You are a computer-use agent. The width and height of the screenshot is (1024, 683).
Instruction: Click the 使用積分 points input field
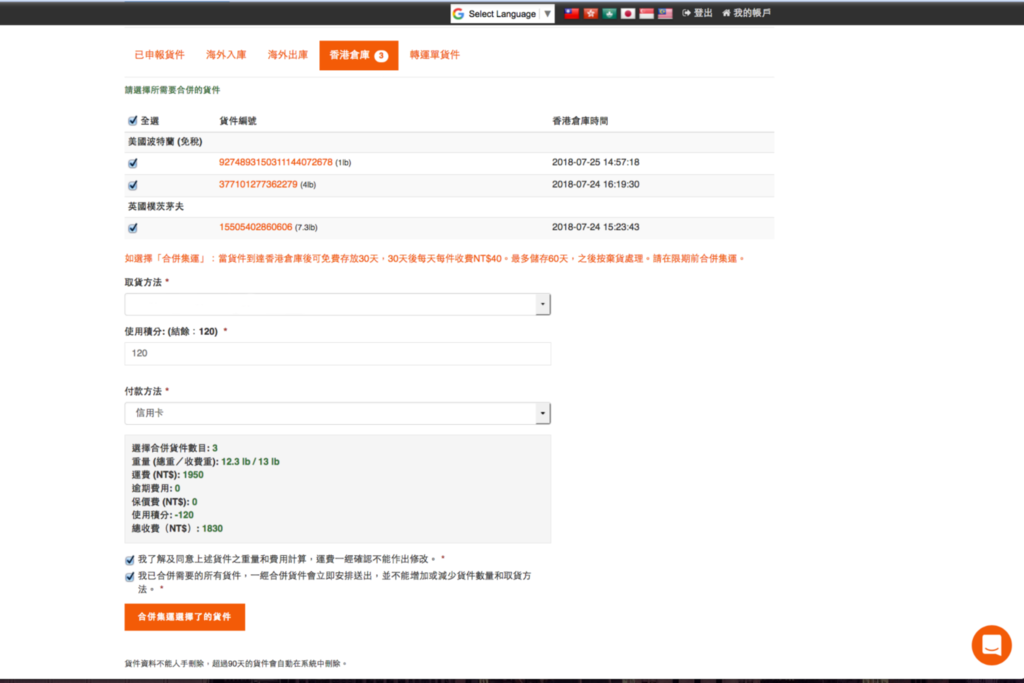tap(337, 354)
